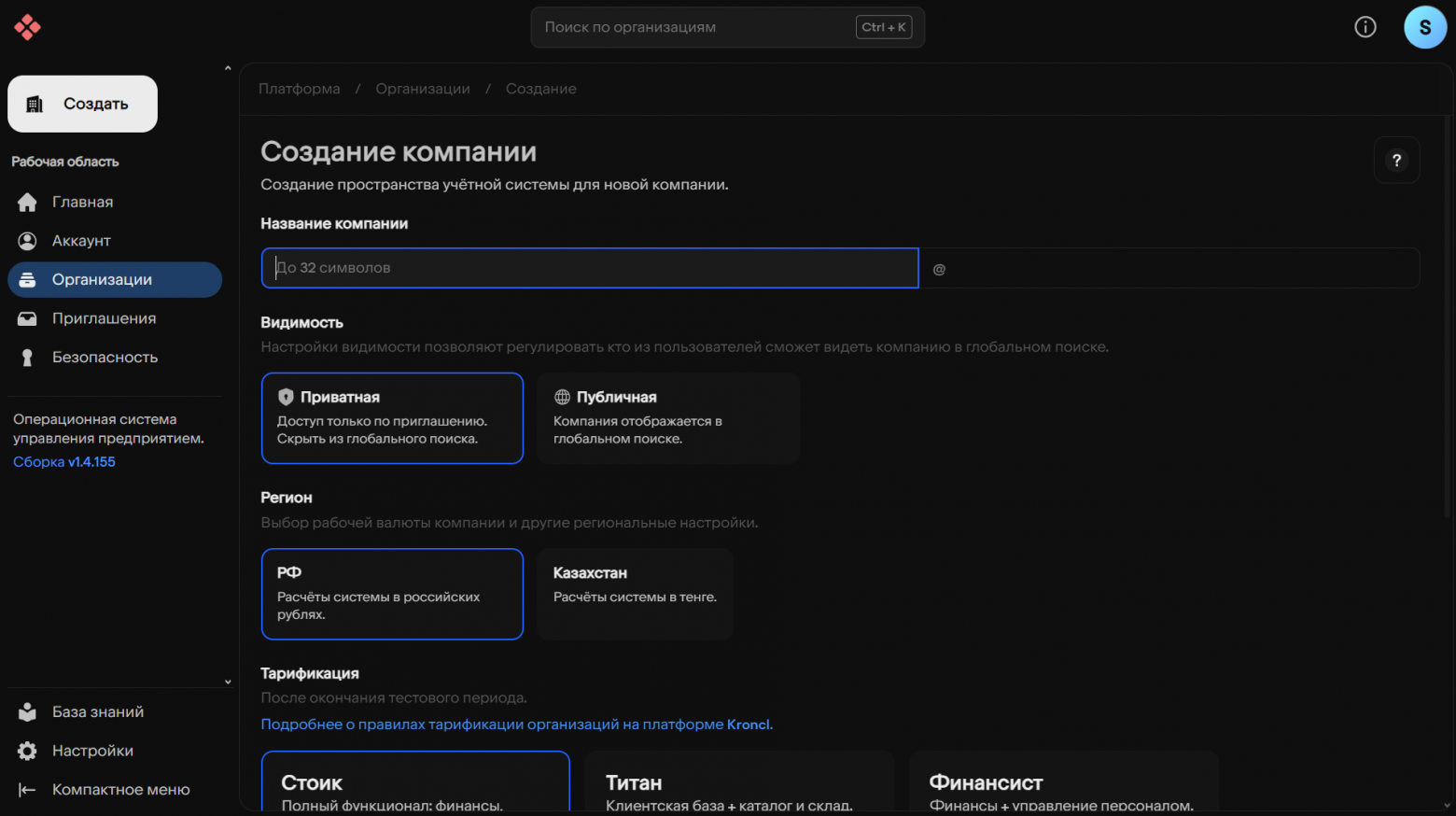
Task: Click the question mark help button
Action: (1396, 161)
